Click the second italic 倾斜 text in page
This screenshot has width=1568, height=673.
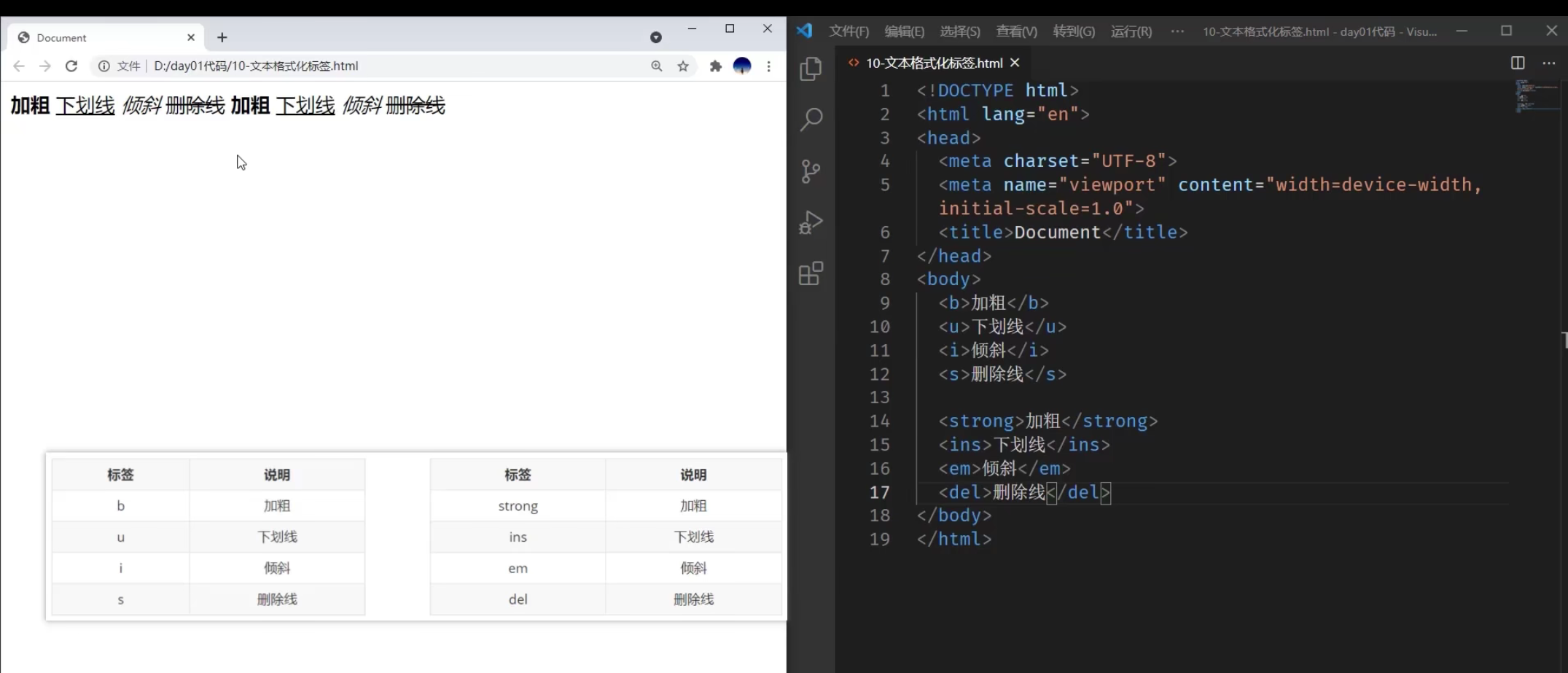click(362, 106)
